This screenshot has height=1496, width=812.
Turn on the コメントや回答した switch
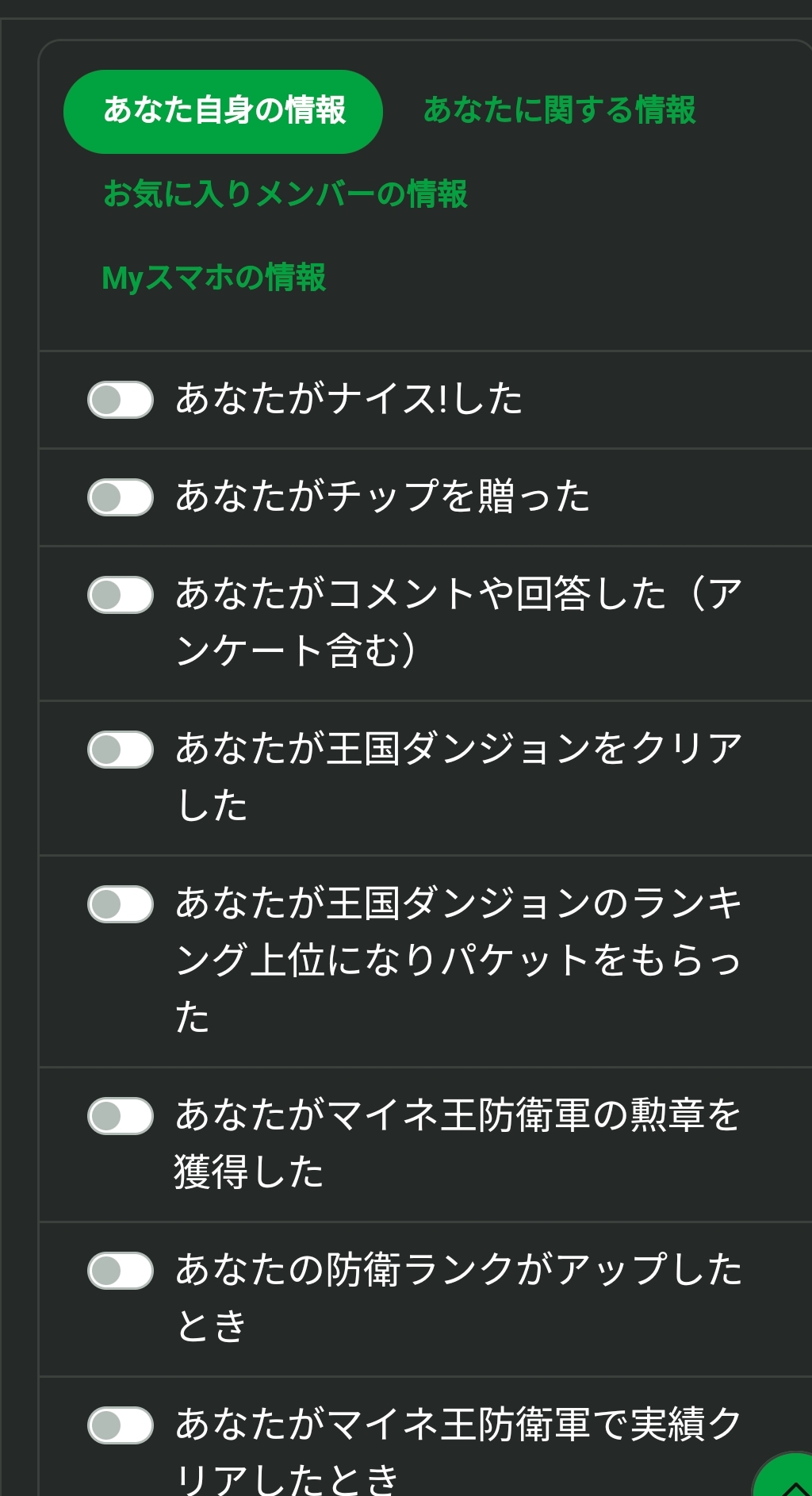[121, 595]
